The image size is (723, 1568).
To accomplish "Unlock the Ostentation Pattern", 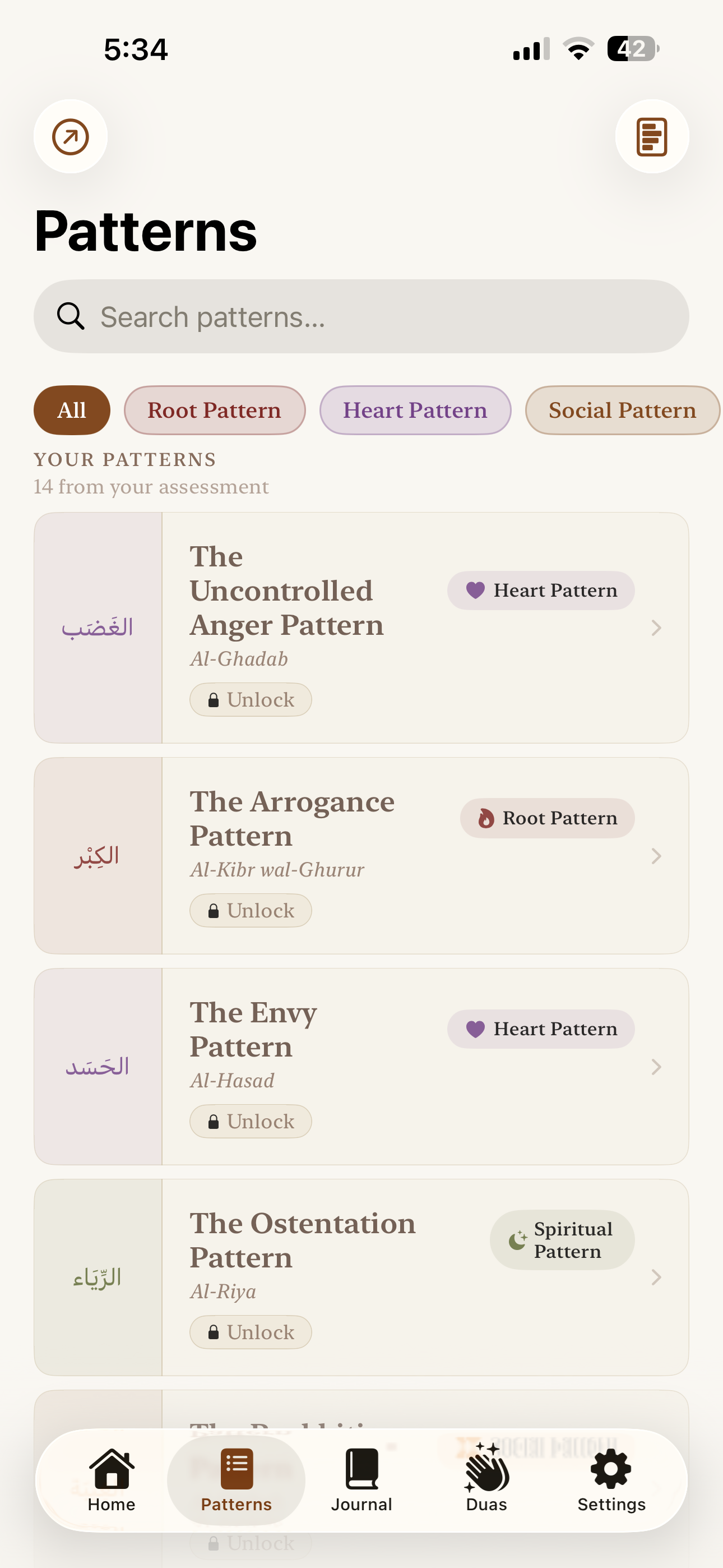I will 251,1332.
